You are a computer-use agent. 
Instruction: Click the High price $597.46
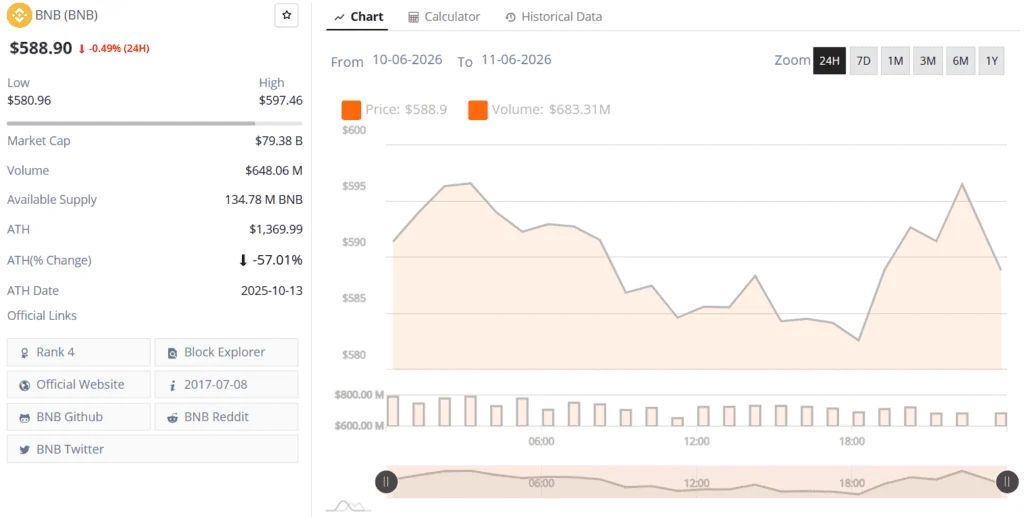[x=281, y=101]
